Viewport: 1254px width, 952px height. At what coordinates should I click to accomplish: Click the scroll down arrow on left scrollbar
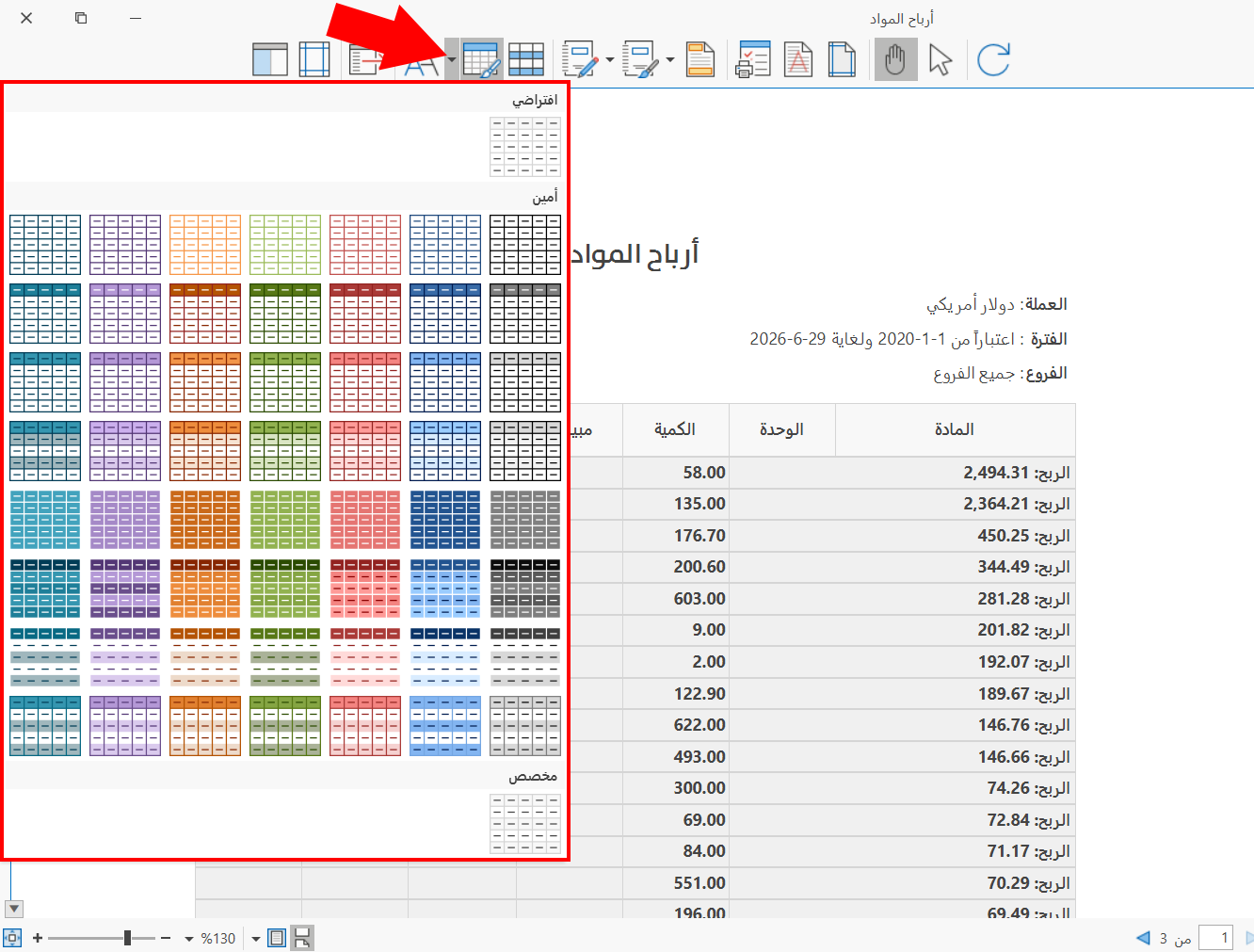click(13, 909)
